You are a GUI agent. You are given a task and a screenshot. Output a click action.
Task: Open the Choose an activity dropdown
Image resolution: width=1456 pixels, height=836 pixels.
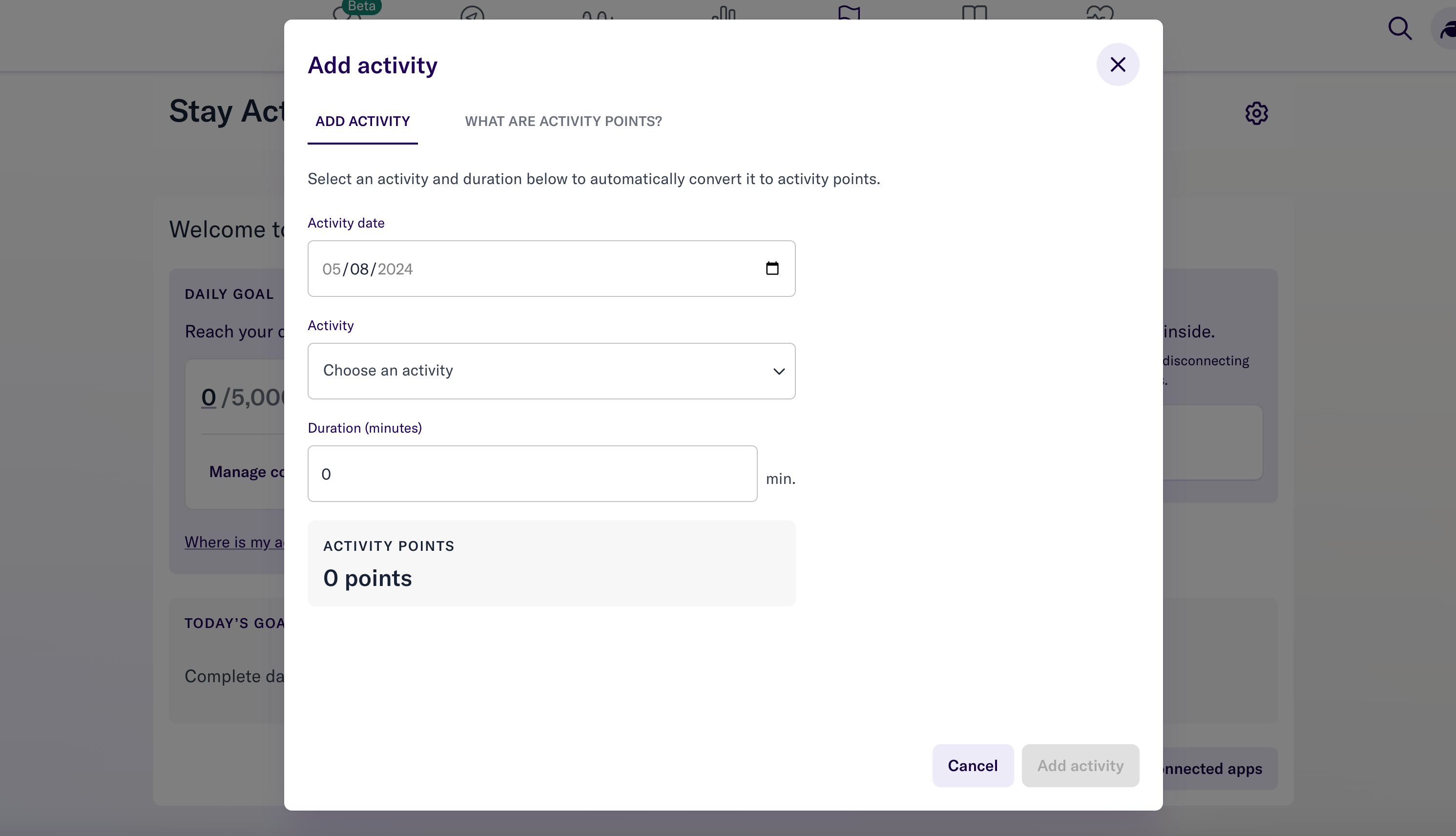551,370
